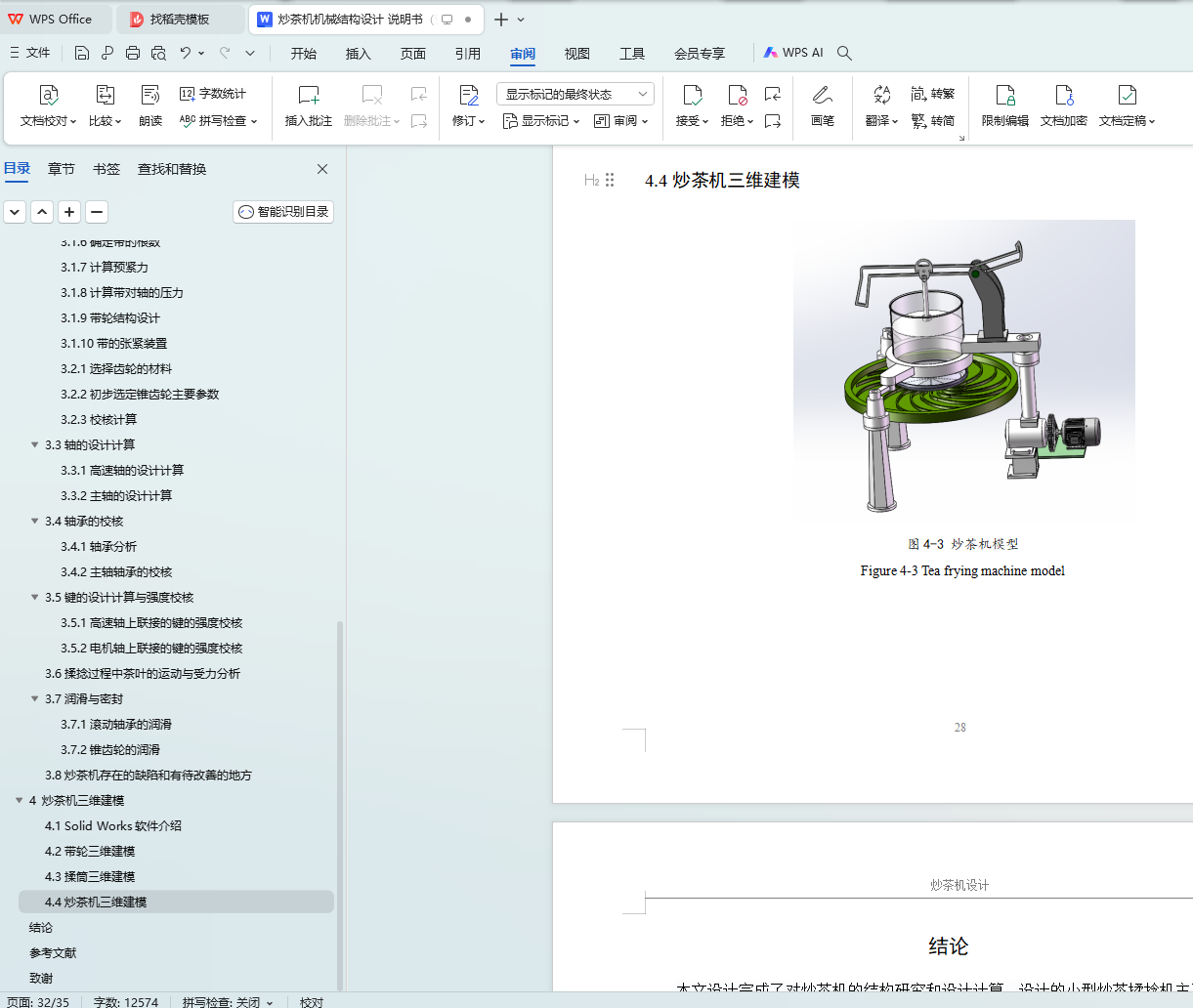Open the Spell Check (拼写检查) dropdown
Viewport: 1193px width, 1008px height.
(x=219, y=121)
